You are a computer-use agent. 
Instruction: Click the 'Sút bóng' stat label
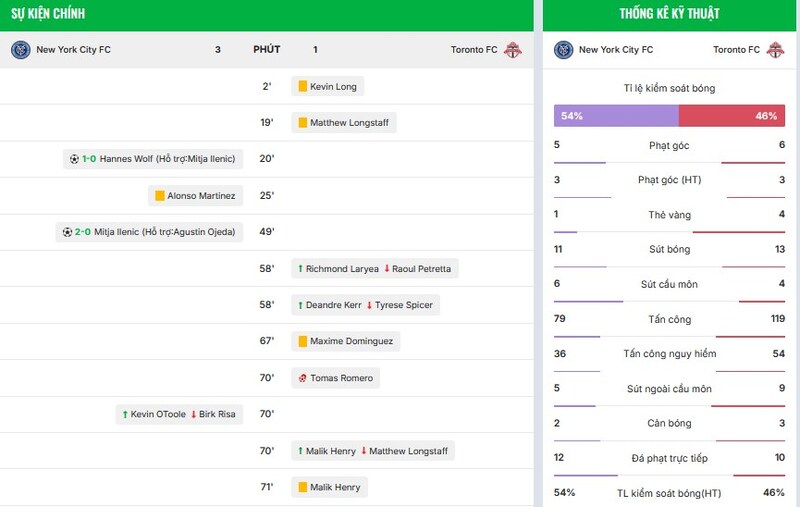coord(669,249)
